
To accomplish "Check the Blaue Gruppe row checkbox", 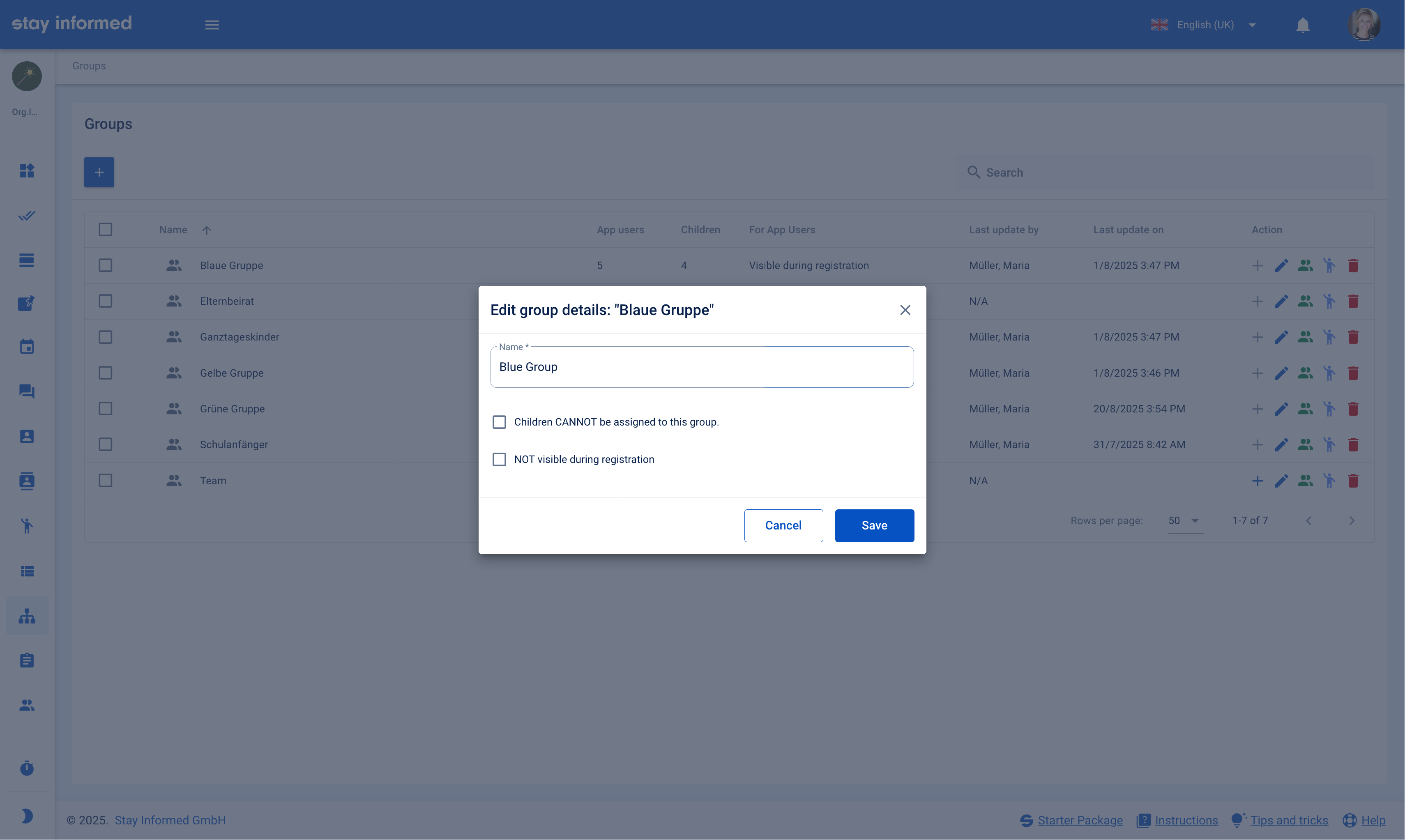I will point(105,265).
